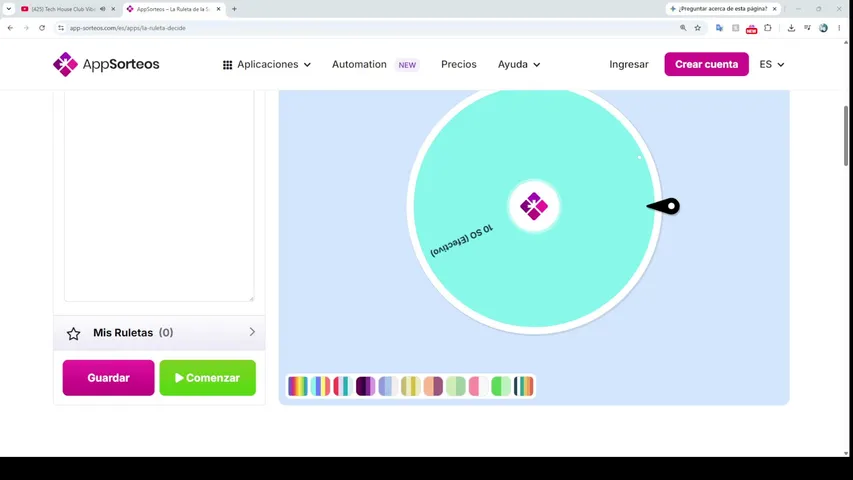Go forward in the browser
The width and height of the screenshot is (853, 480).
pos(26,28)
